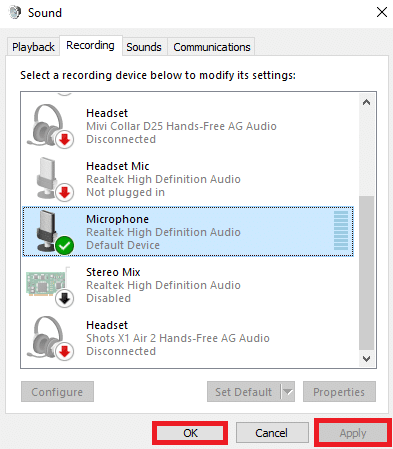Switch to the Playback tab
The width and height of the screenshot is (393, 449).
coord(33,47)
